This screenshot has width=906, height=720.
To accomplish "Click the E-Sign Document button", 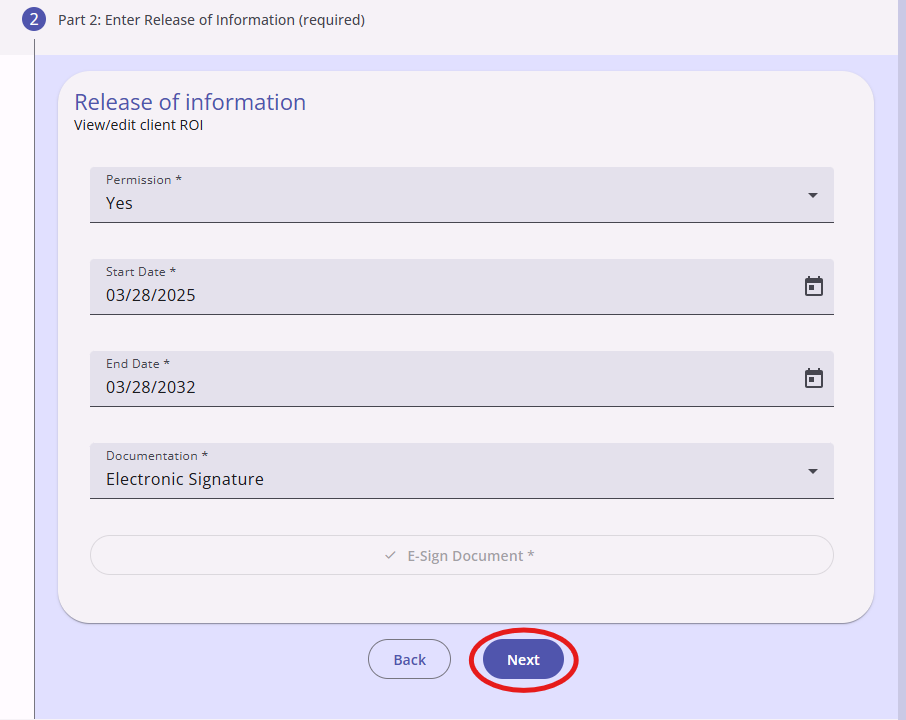I will [462, 555].
